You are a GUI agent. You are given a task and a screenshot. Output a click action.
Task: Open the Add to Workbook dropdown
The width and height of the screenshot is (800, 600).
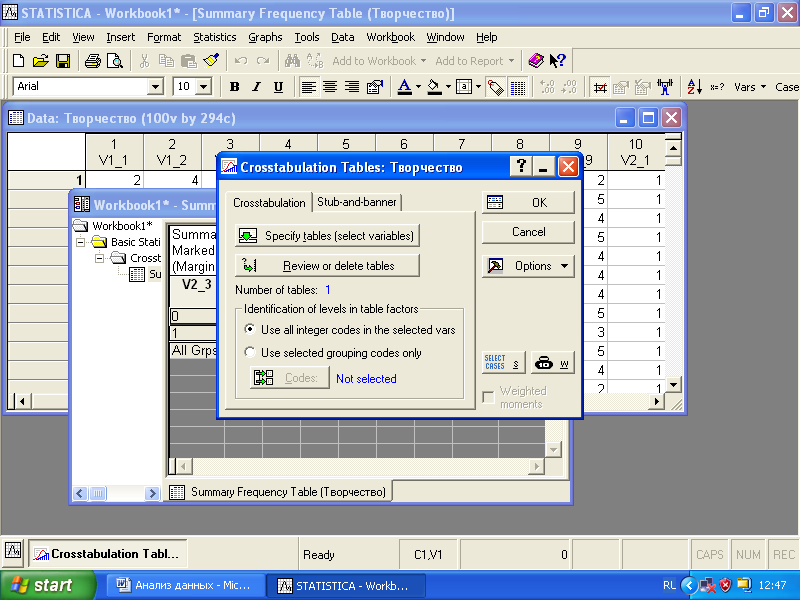pyautogui.click(x=423, y=61)
